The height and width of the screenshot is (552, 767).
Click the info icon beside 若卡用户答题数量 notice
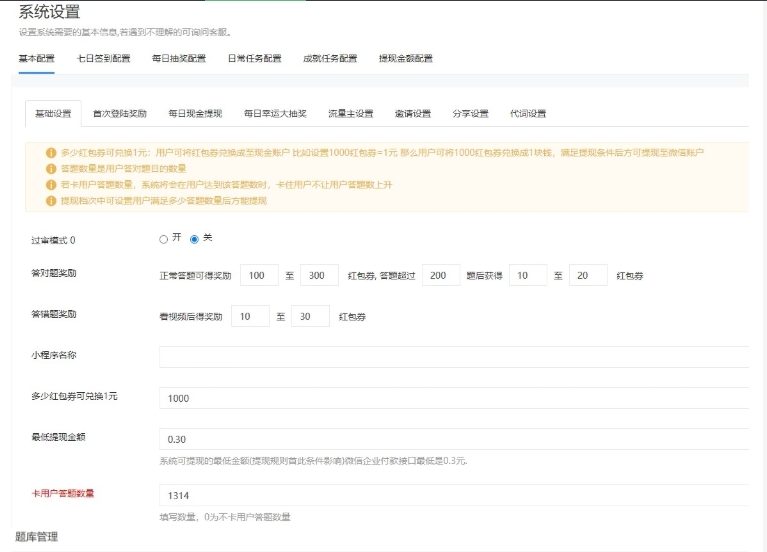51,185
